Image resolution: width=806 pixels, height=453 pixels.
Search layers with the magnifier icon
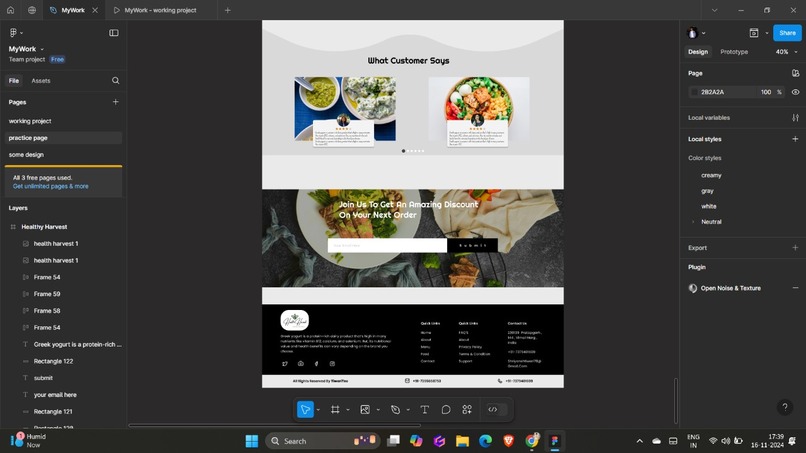tap(116, 80)
